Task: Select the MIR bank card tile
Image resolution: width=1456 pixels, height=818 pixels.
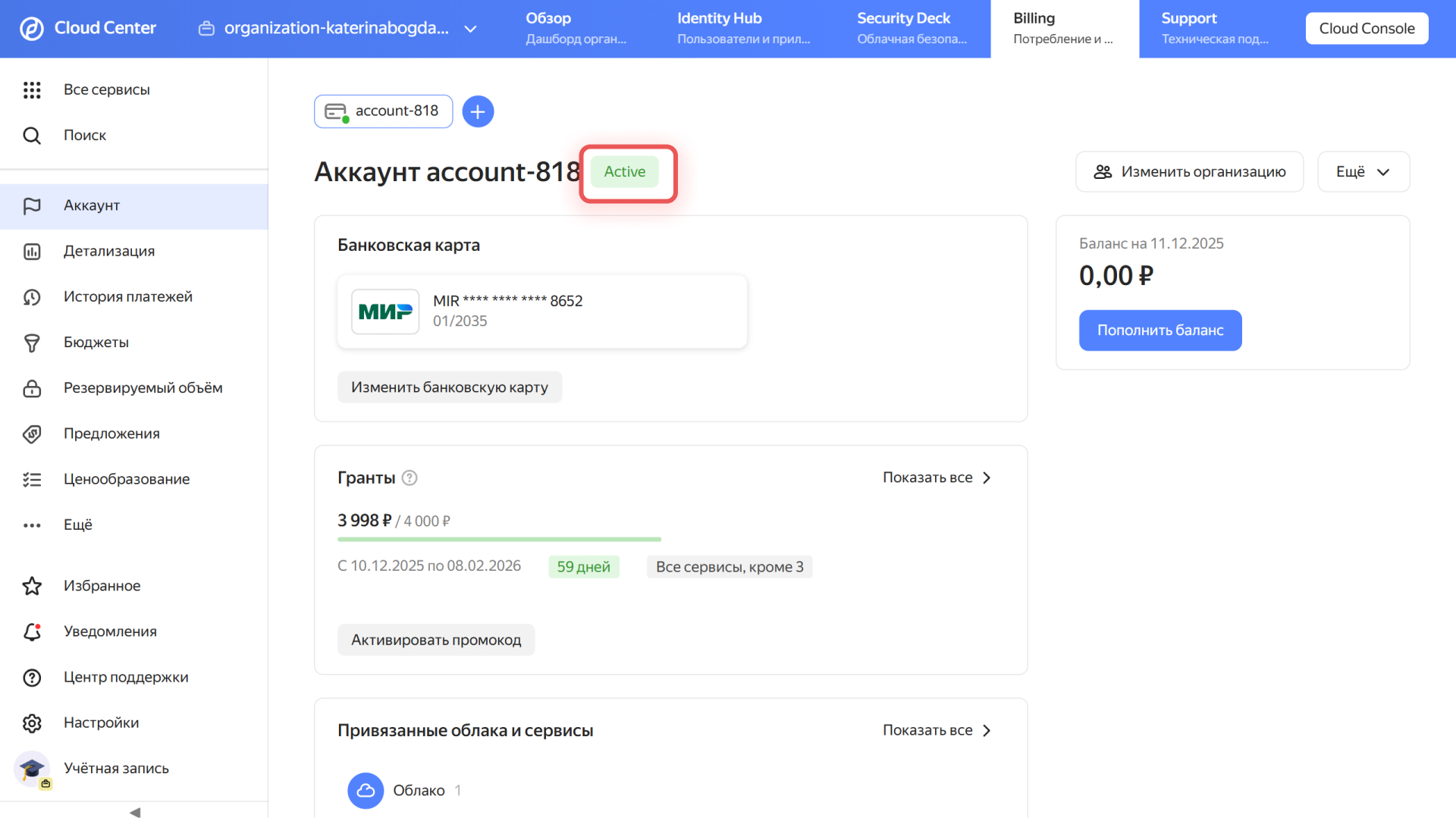Action: point(541,312)
